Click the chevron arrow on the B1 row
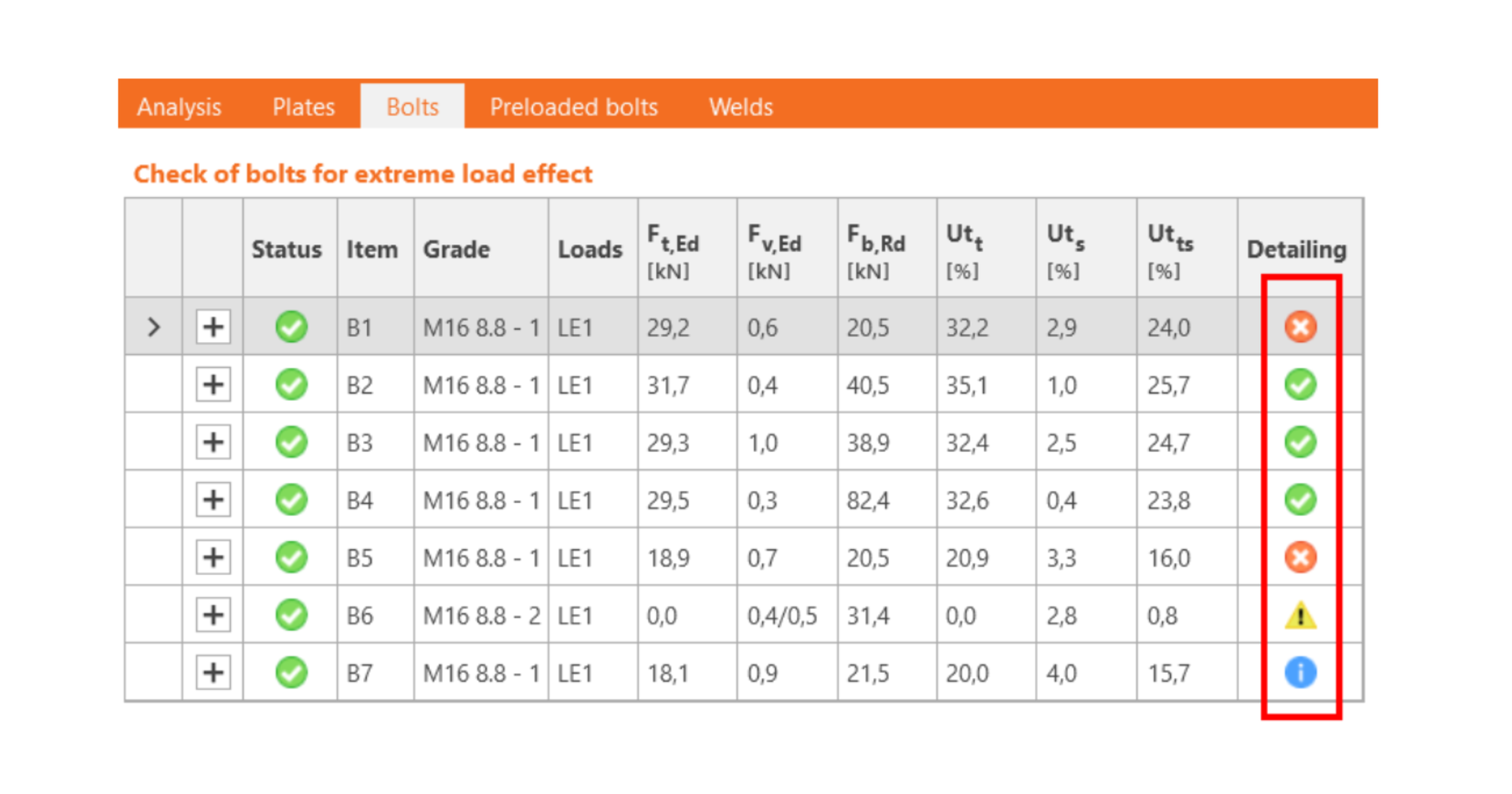Image resolution: width=1512 pixels, height=794 pixels. pyautogui.click(x=154, y=327)
